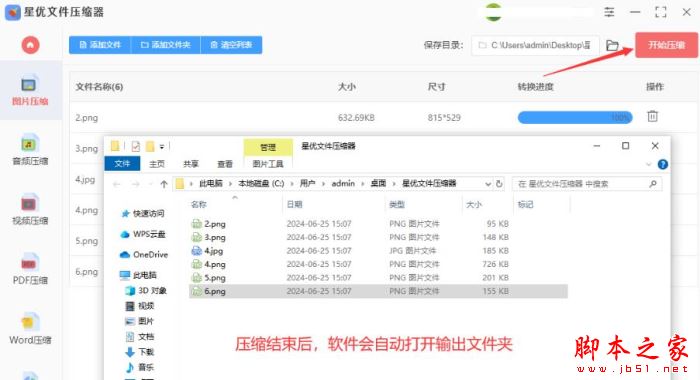Click Explorer forward navigation arrow
Image resolution: width=700 pixels, height=380 pixels.
135,184
